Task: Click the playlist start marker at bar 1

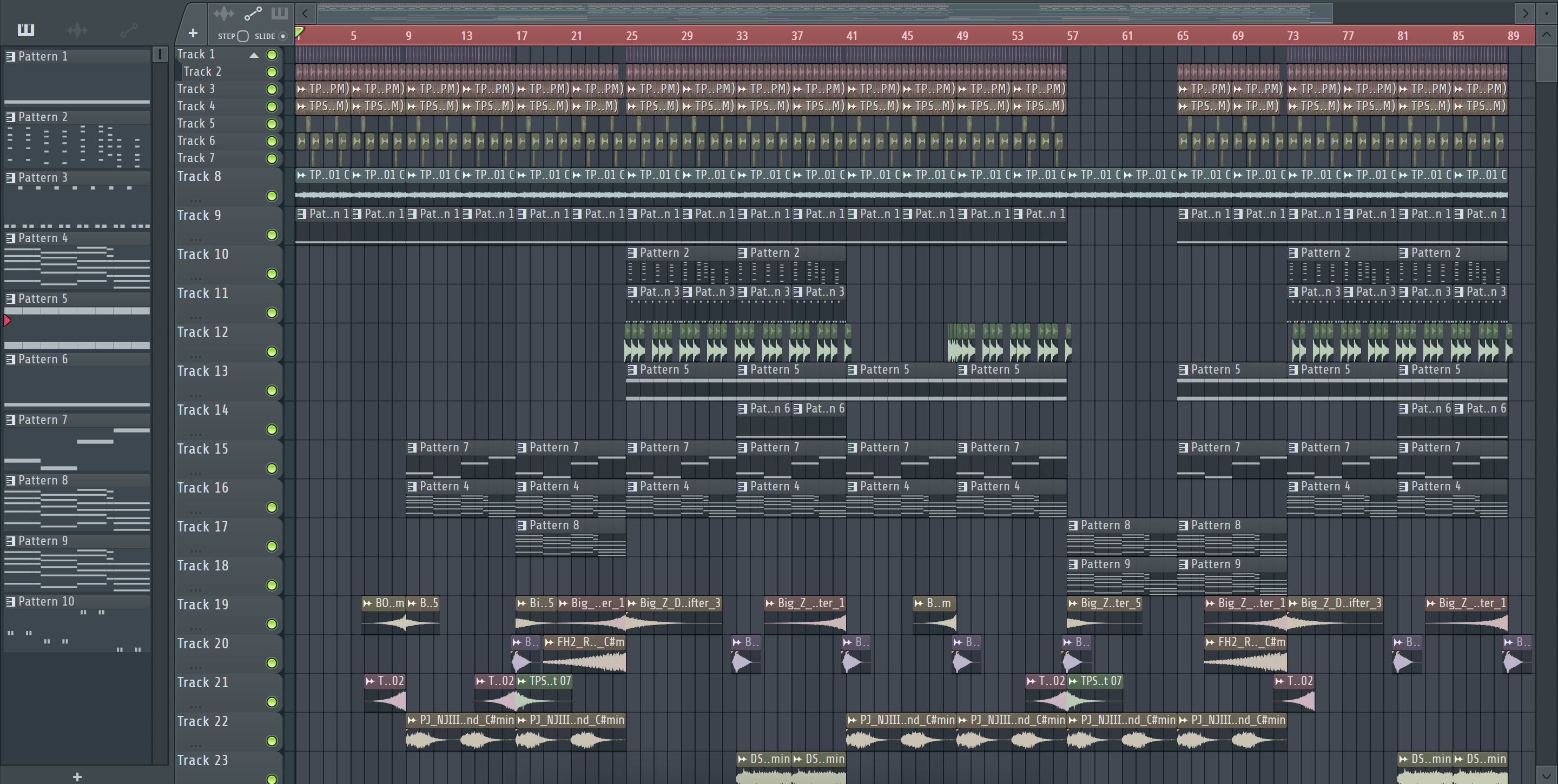Action: coord(299,32)
